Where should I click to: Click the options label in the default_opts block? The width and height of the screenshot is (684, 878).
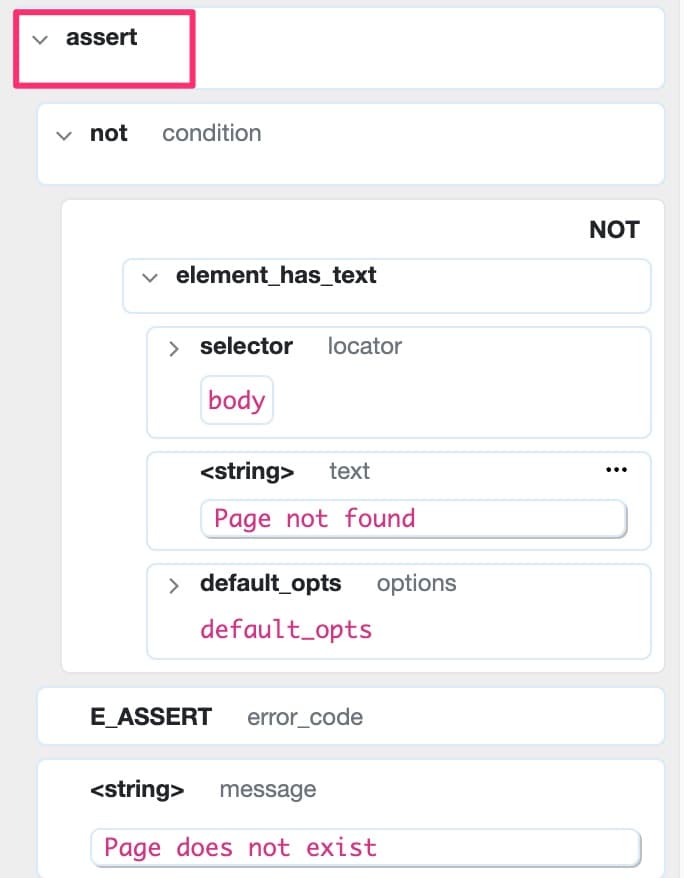coord(416,584)
